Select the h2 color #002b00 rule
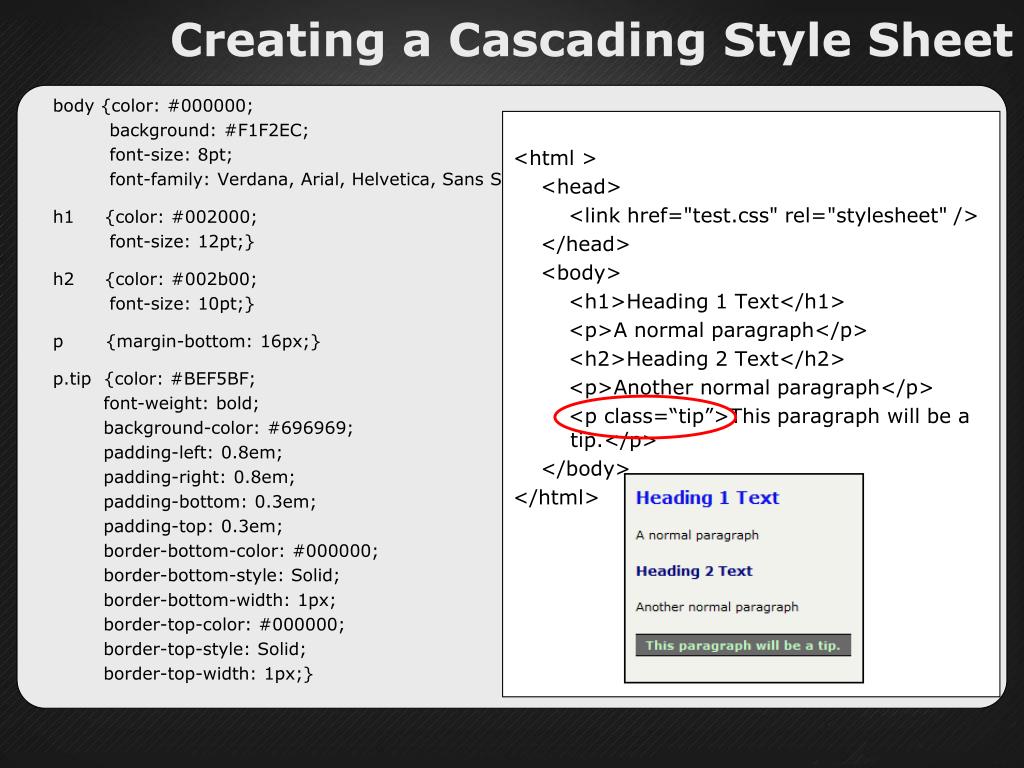 click(155, 279)
